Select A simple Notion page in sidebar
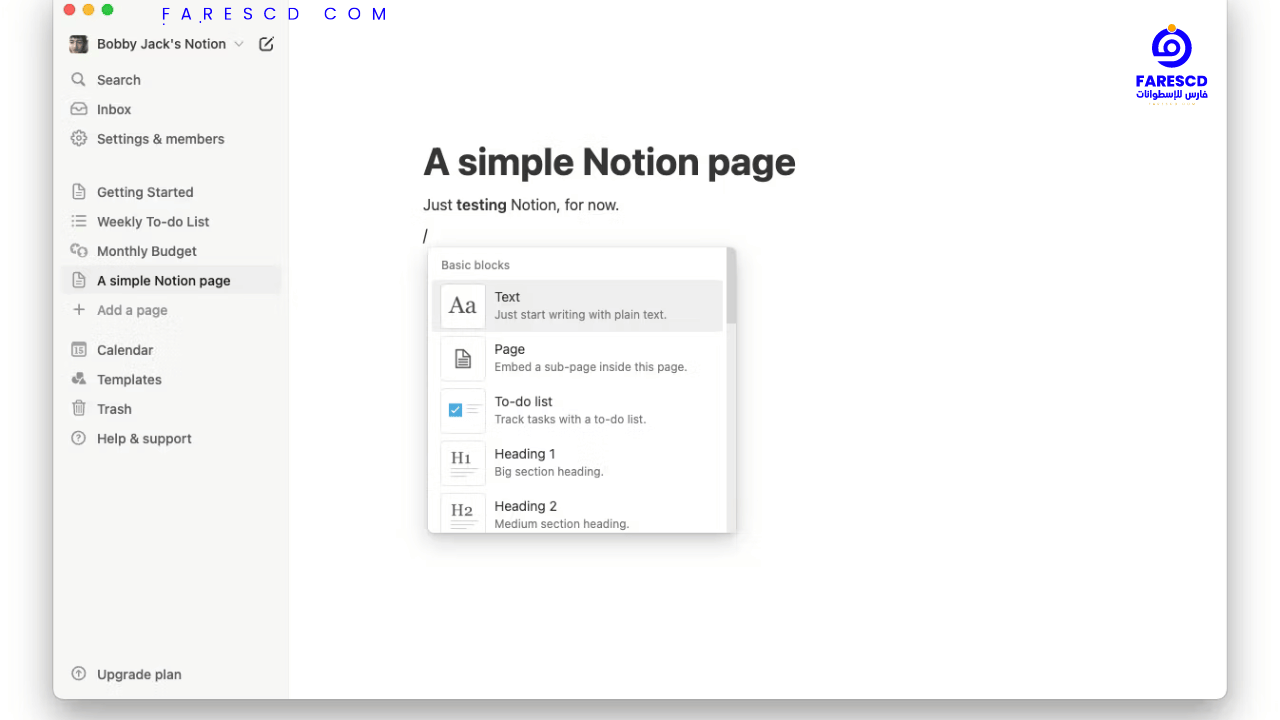Image resolution: width=1280 pixels, height=720 pixels. pos(171,280)
